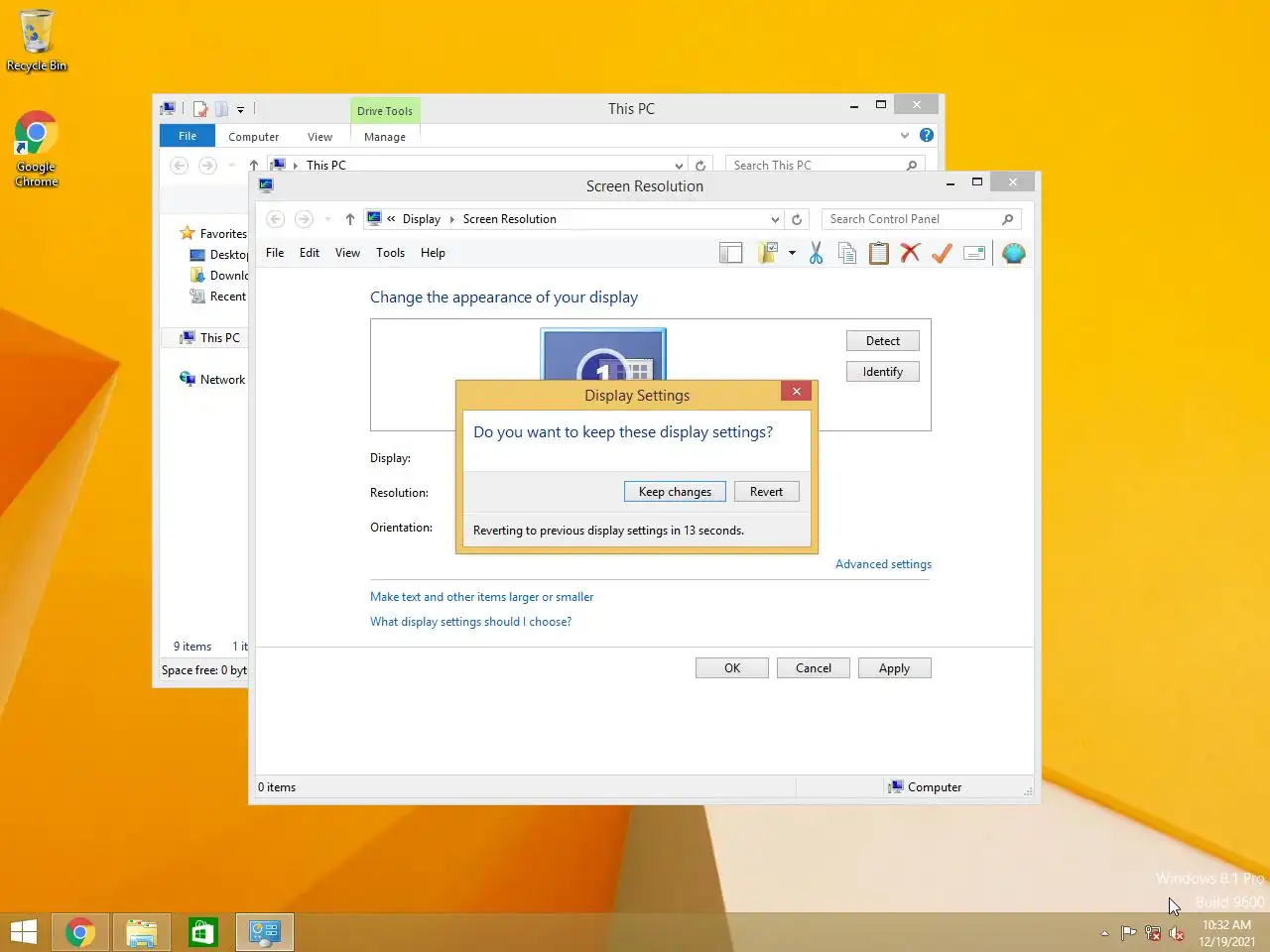Click New folder icon in This PC quick access toolbar
Viewport: 1270px width, 952px height.
221,109
